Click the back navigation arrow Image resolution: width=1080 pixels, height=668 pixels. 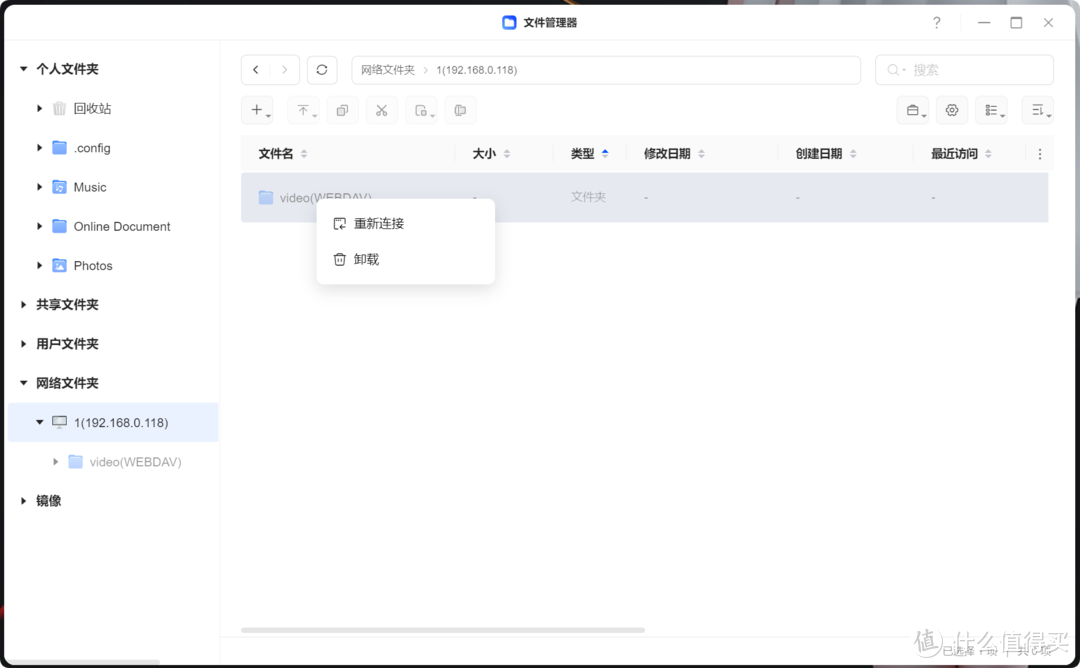[255, 69]
